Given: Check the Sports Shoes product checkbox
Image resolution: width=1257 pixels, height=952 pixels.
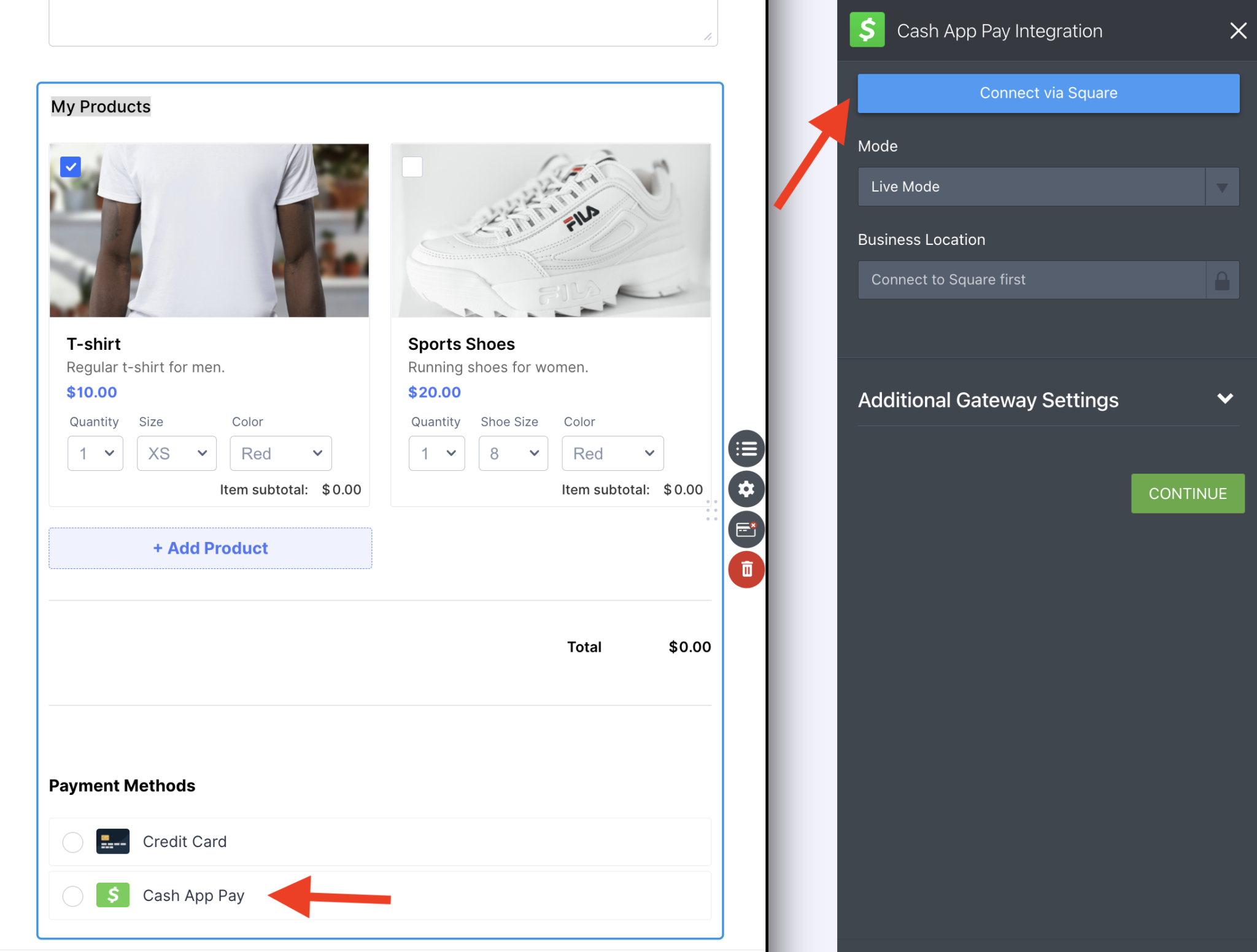Looking at the screenshot, I should pyautogui.click(x=412, y=166).
